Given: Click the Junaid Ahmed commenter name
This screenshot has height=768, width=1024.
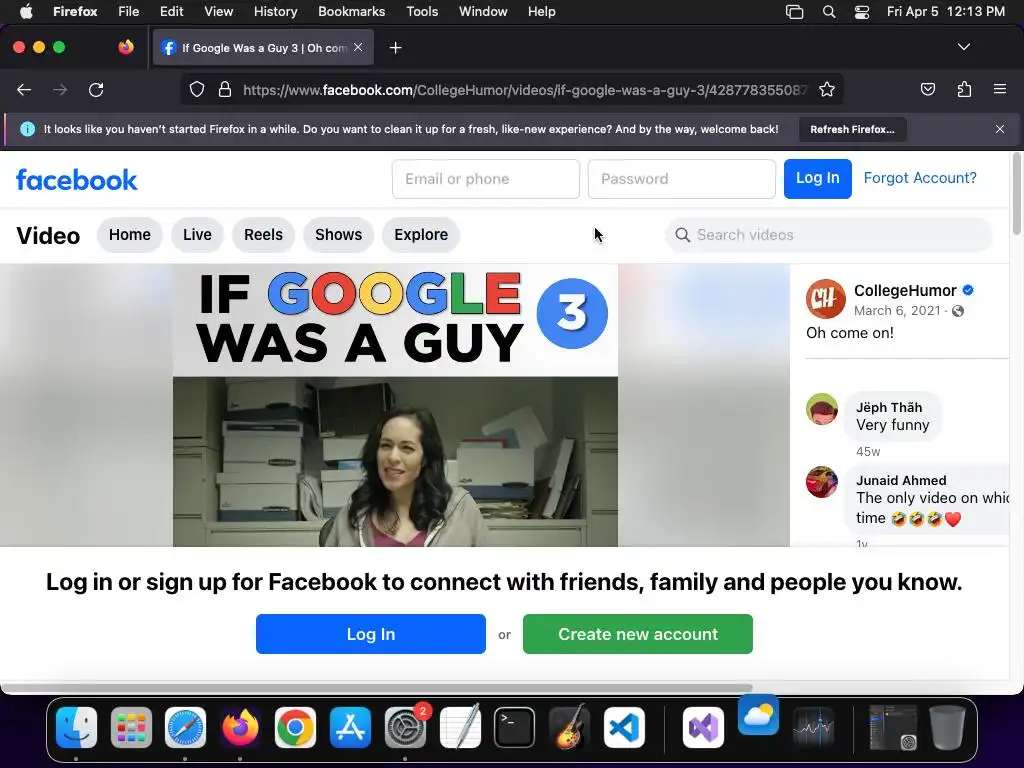Looking at the screenshot, I should click(x=901, y=481).
